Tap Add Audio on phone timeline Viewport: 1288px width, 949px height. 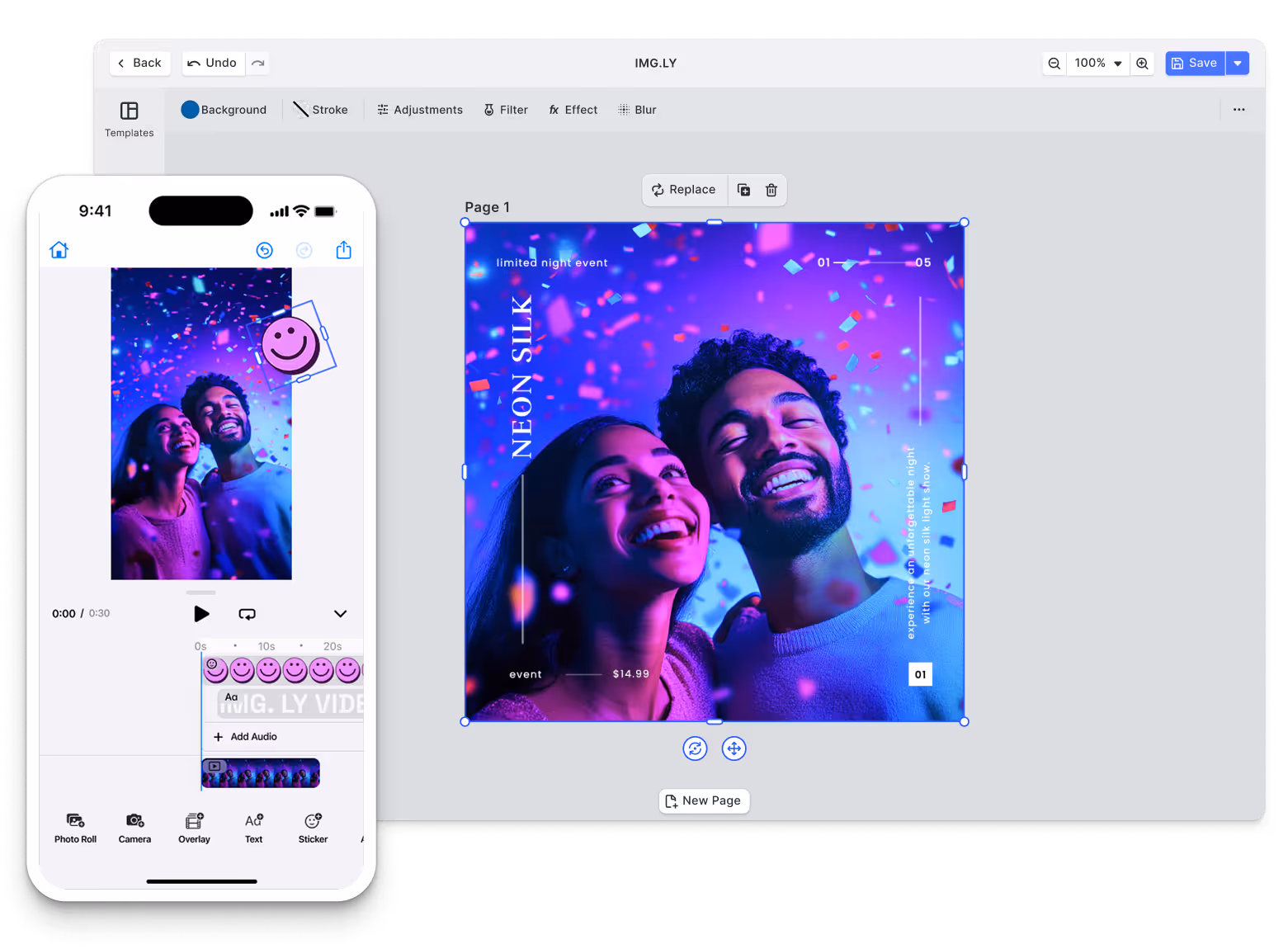point(246,737)
